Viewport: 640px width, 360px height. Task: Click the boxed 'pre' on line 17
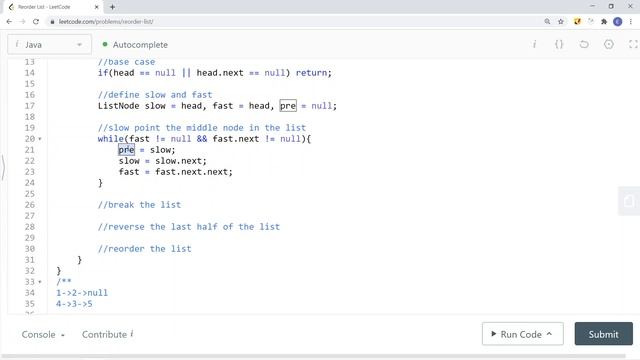tap(288, 106)
